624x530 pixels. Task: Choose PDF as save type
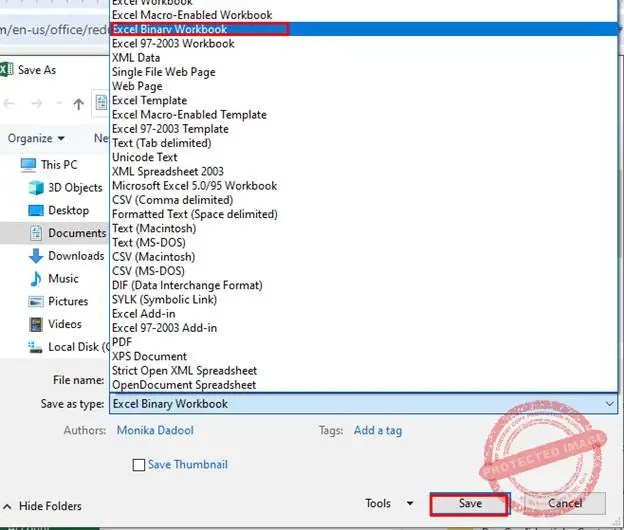(363, 342)
